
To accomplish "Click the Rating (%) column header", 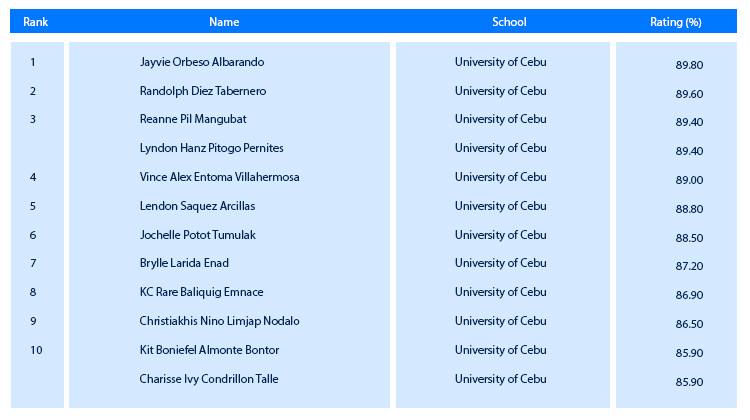I will coord(675,22).
